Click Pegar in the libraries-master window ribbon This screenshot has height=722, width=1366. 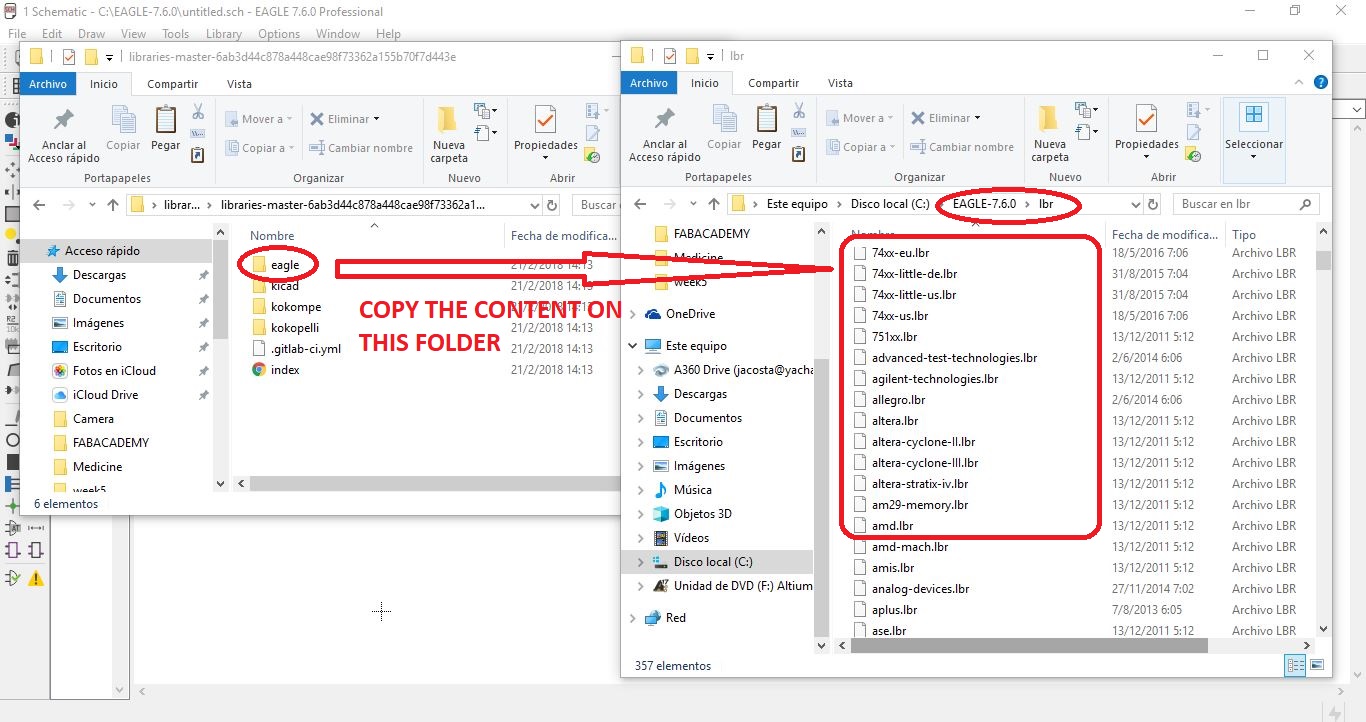click(x=166, y=129)
